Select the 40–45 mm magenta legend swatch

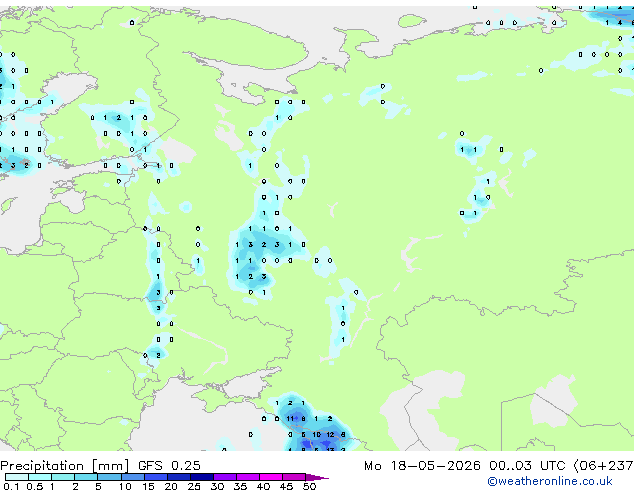[x=271, y=477]
